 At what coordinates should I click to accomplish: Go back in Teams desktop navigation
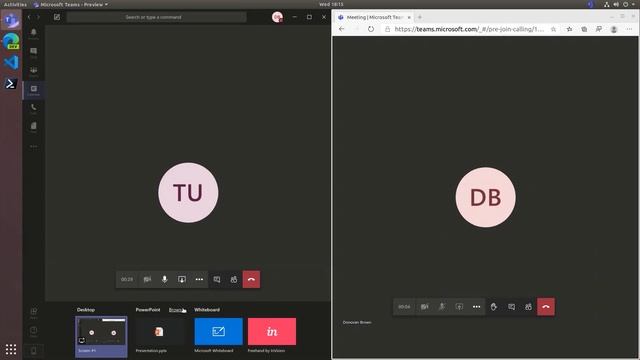click(x=29, y=17)
